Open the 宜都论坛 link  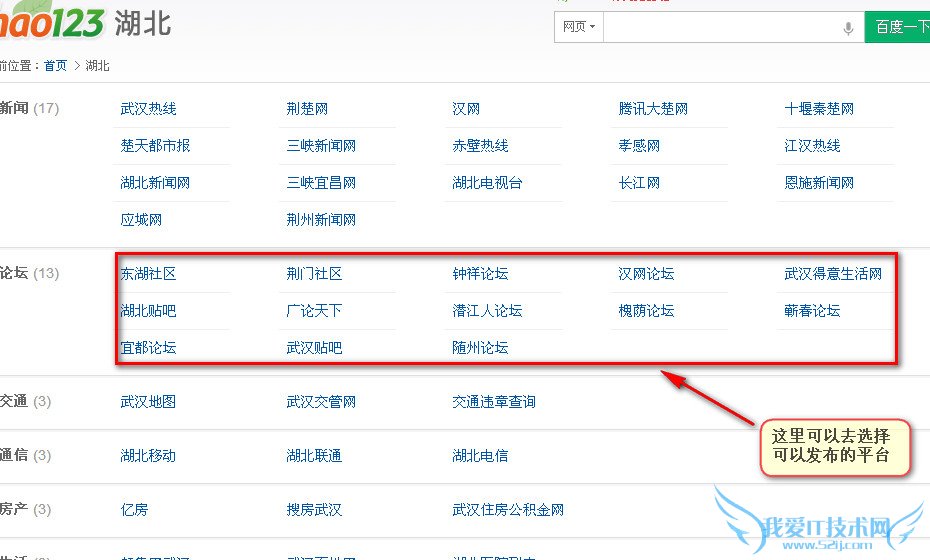pos(148,348)
